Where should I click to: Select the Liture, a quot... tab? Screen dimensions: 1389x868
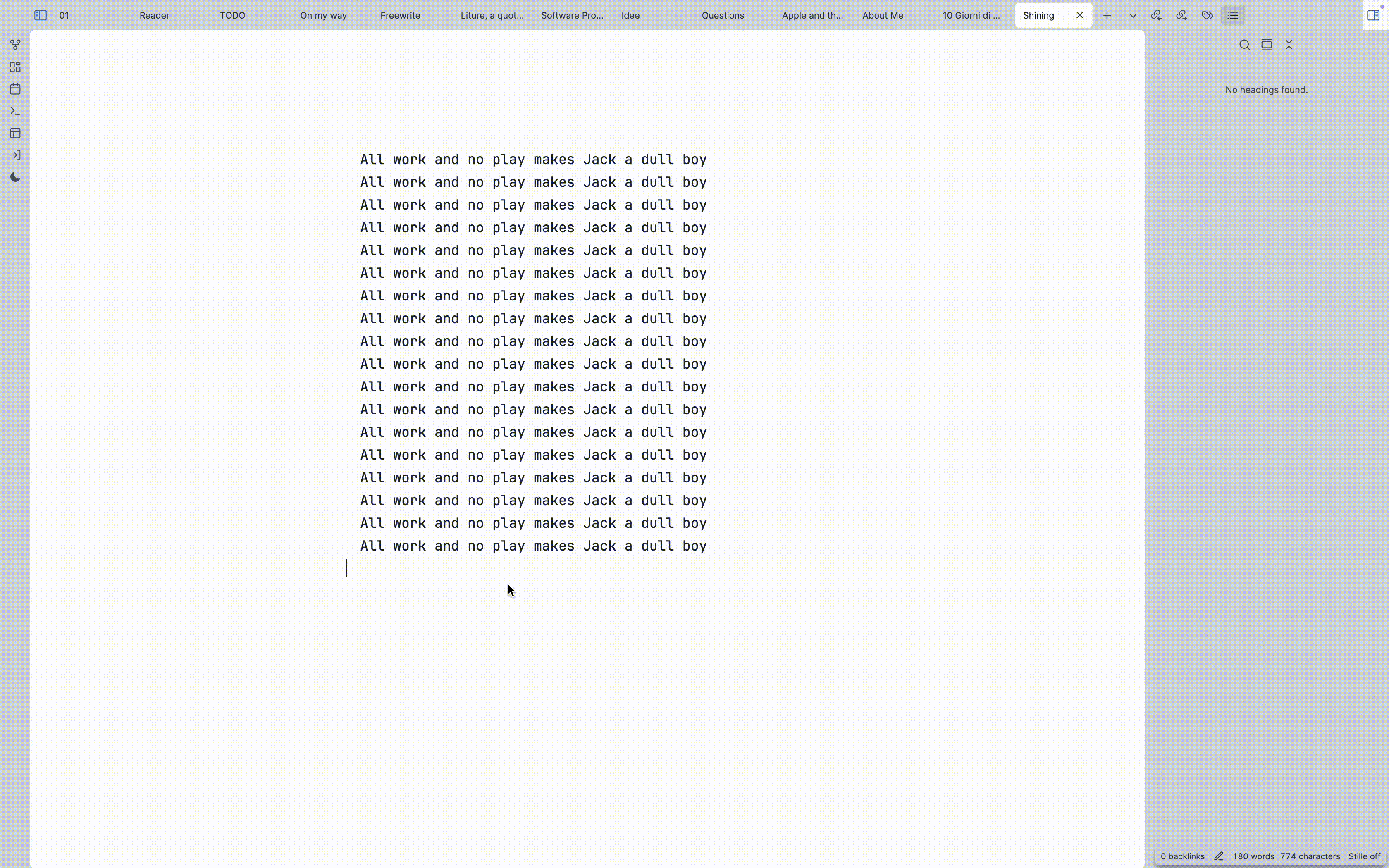point(492,16)
